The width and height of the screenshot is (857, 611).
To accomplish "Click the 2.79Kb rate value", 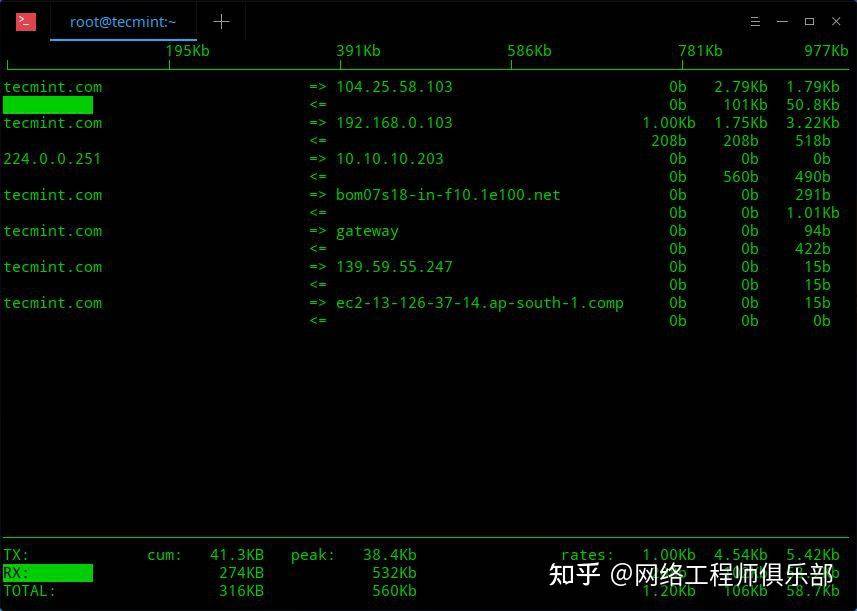I will tap(741, 87).
